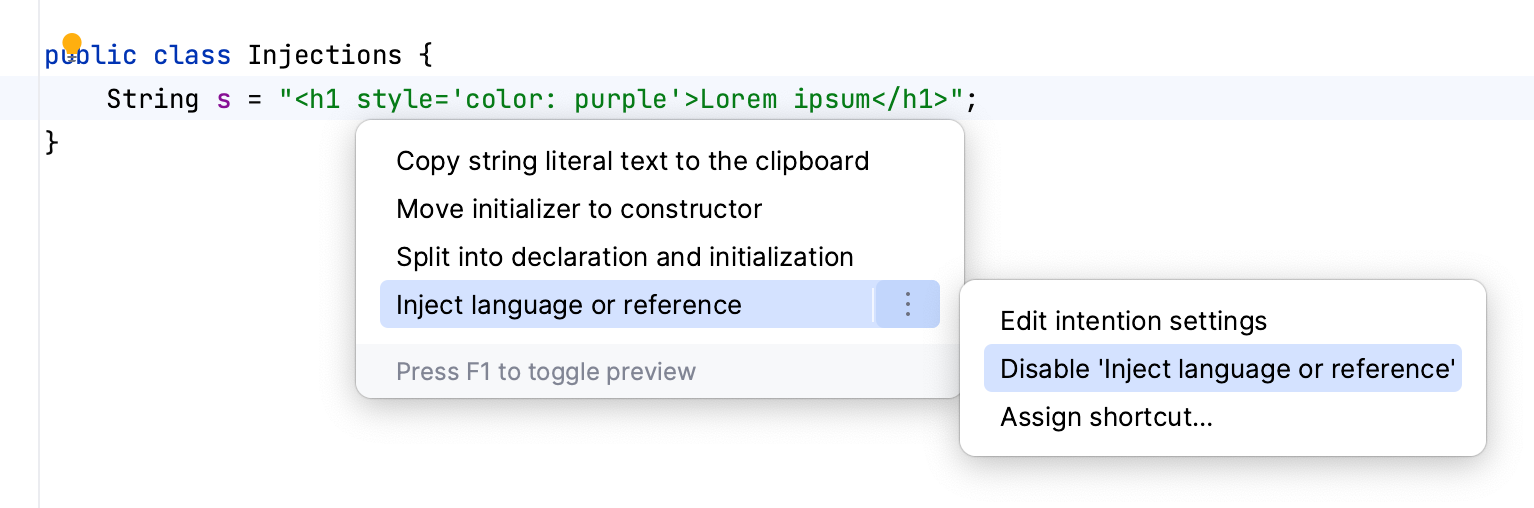1534x508 pixels.
Task: Place cursor at the semicolon ending the declaration
Action: 971,99
